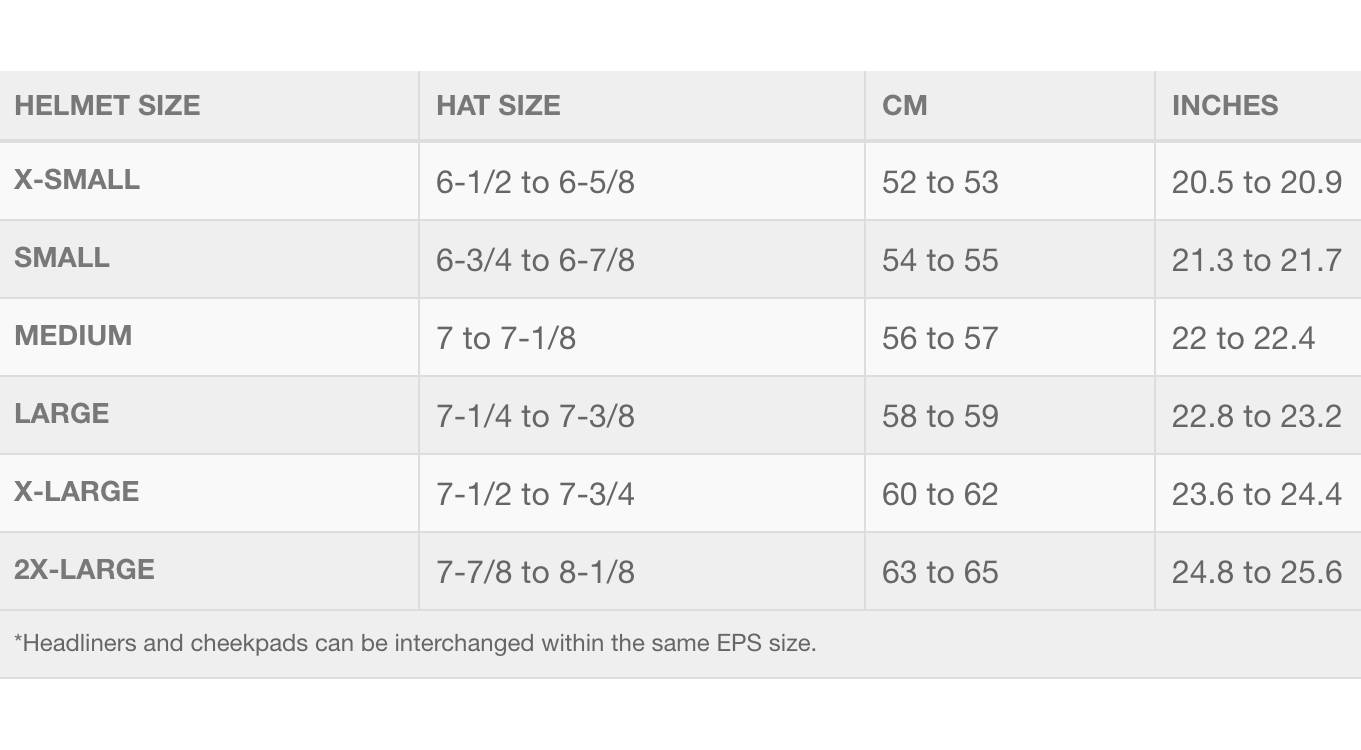Select the MEDIUM helmet size row label
This screenshot has height=750, width=1361.
(73, 336)
